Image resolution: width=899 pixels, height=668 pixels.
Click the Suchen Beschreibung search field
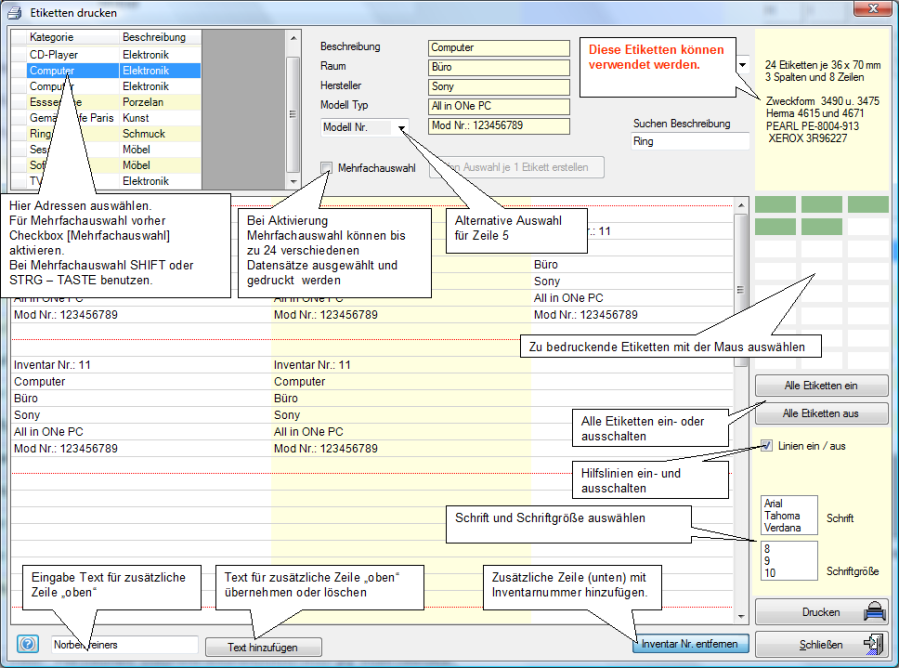tap(690, 142)
